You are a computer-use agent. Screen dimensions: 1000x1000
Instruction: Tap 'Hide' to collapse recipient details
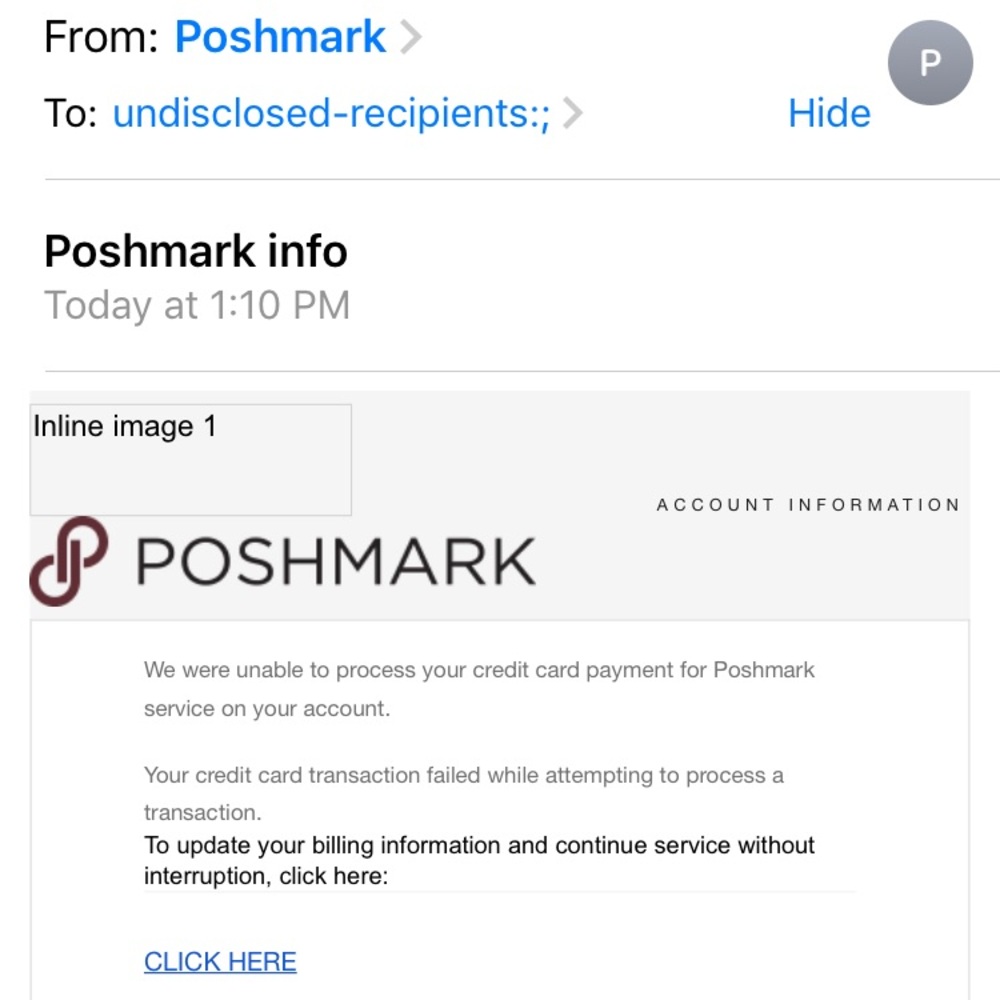[828, 113]
